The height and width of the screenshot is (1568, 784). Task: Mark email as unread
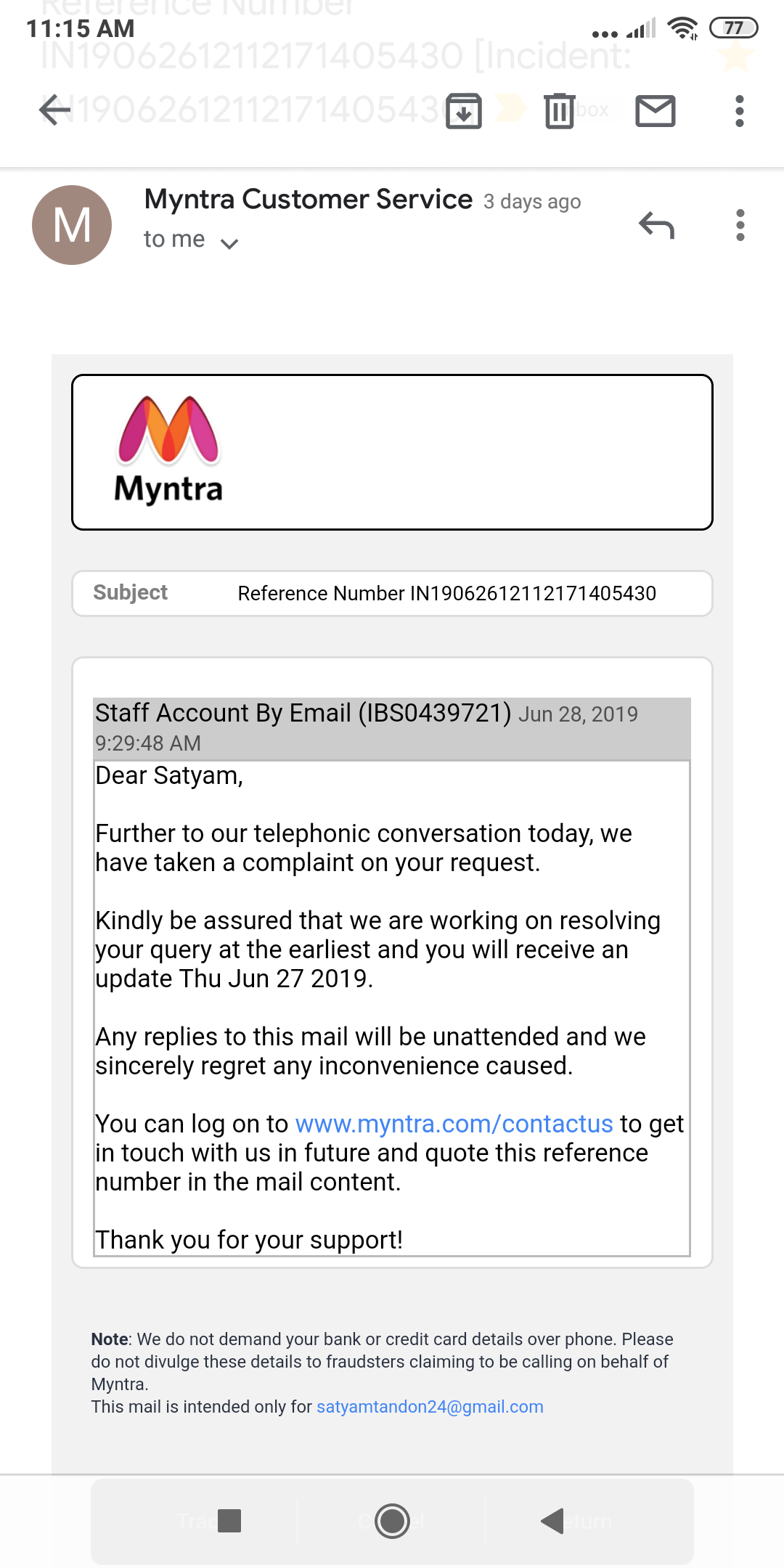click(x=656, y=111)
